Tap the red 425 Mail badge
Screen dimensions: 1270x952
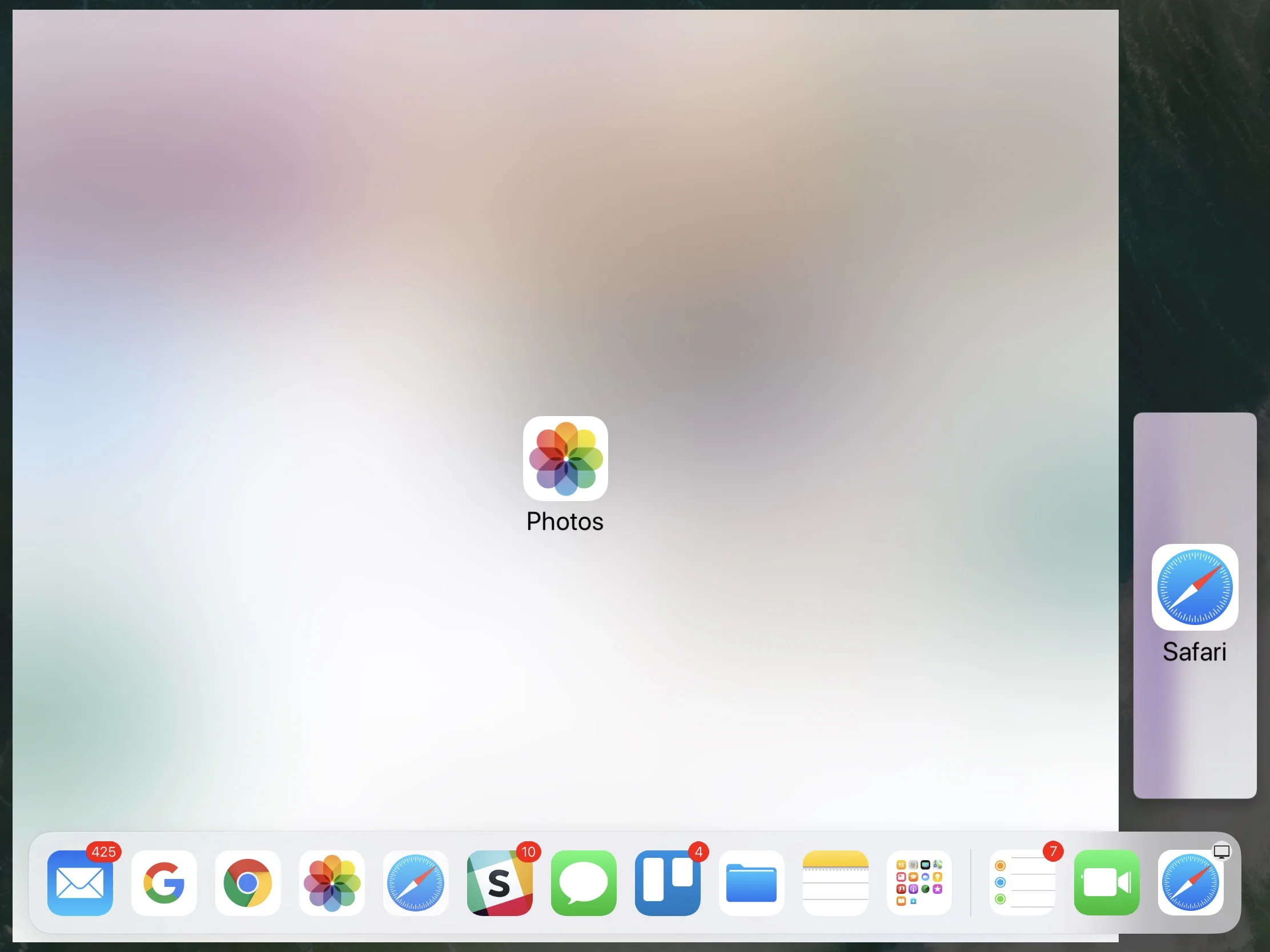tap(103, 852)
